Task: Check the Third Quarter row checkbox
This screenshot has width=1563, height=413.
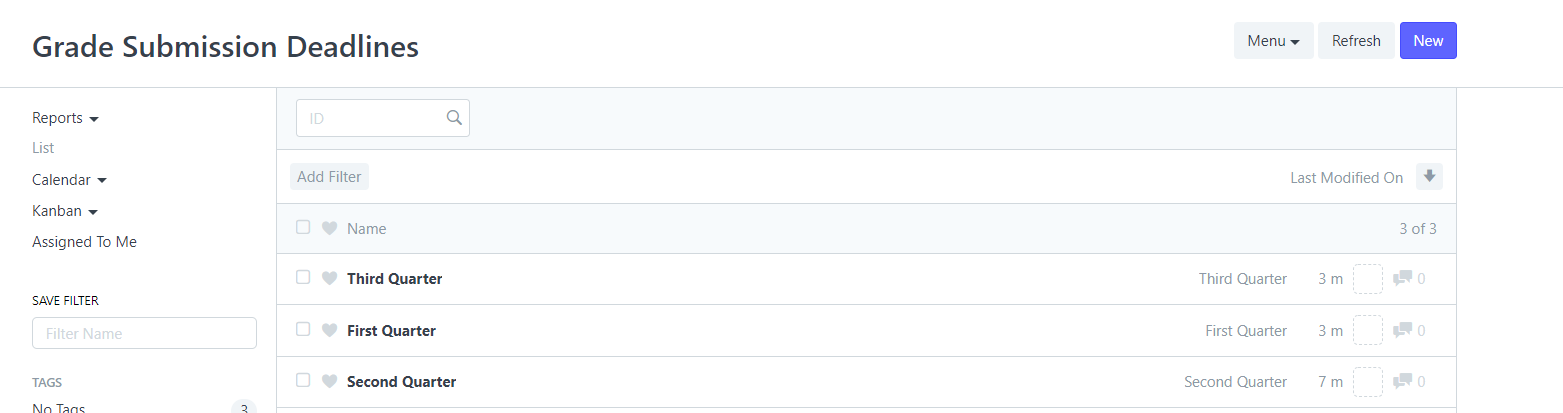Action: (x=303, y=278)
